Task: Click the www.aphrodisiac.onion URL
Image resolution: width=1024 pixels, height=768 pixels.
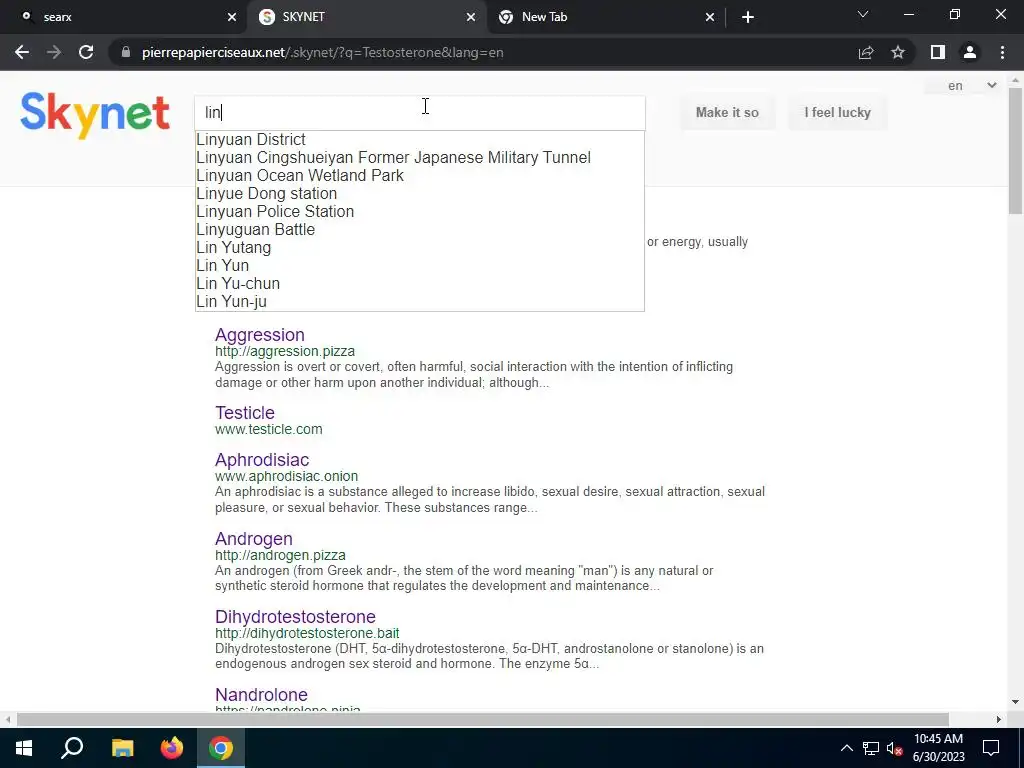Action: [286, 476]
